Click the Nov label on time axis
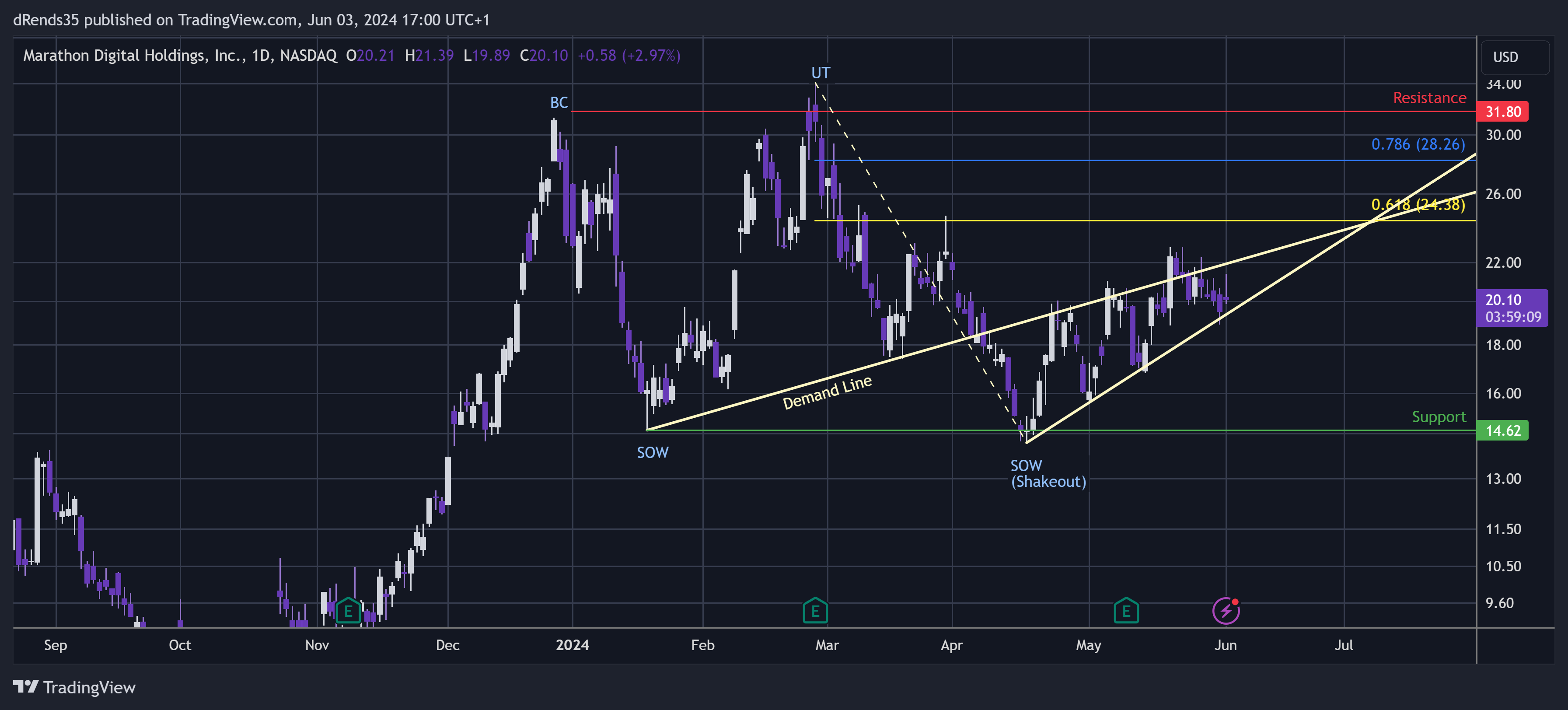1568x710 pixels. (317, 645)
